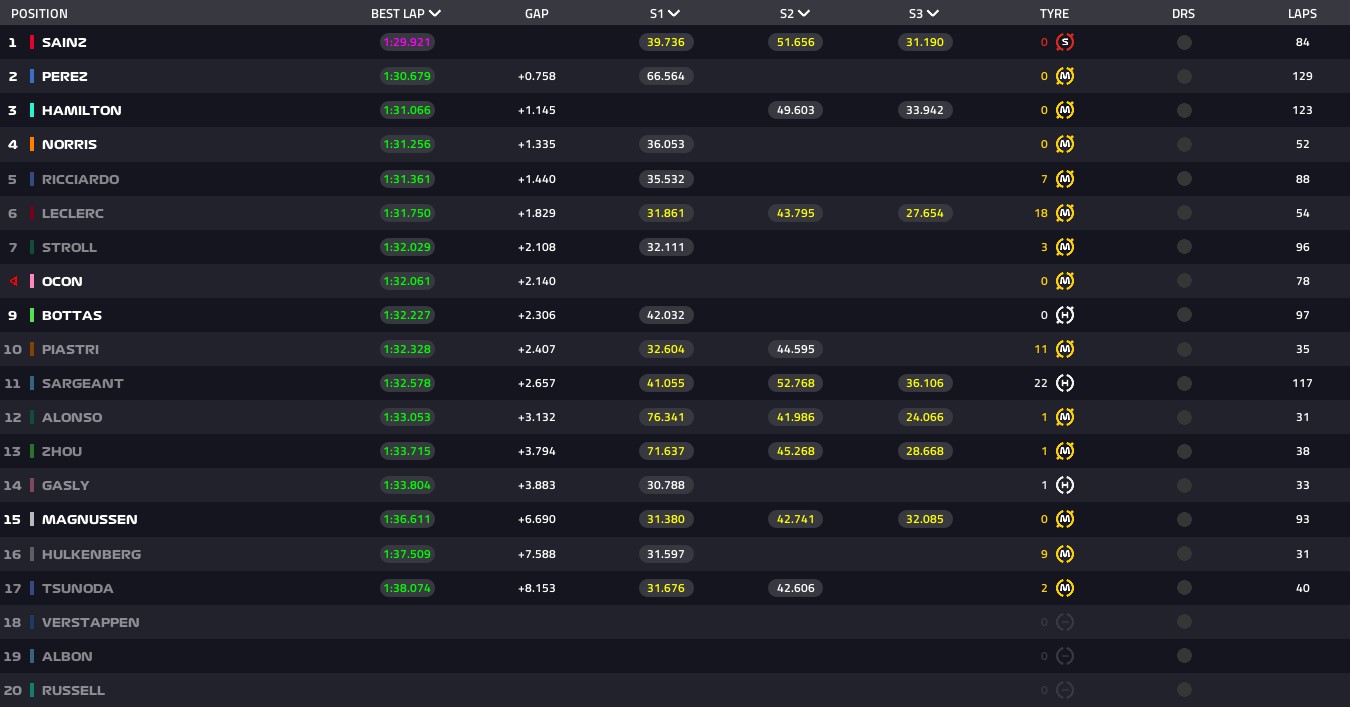The image size is (1350, 707).
Task: Click Sainz's DRS indicator dot
Action: pos(1184,42)
